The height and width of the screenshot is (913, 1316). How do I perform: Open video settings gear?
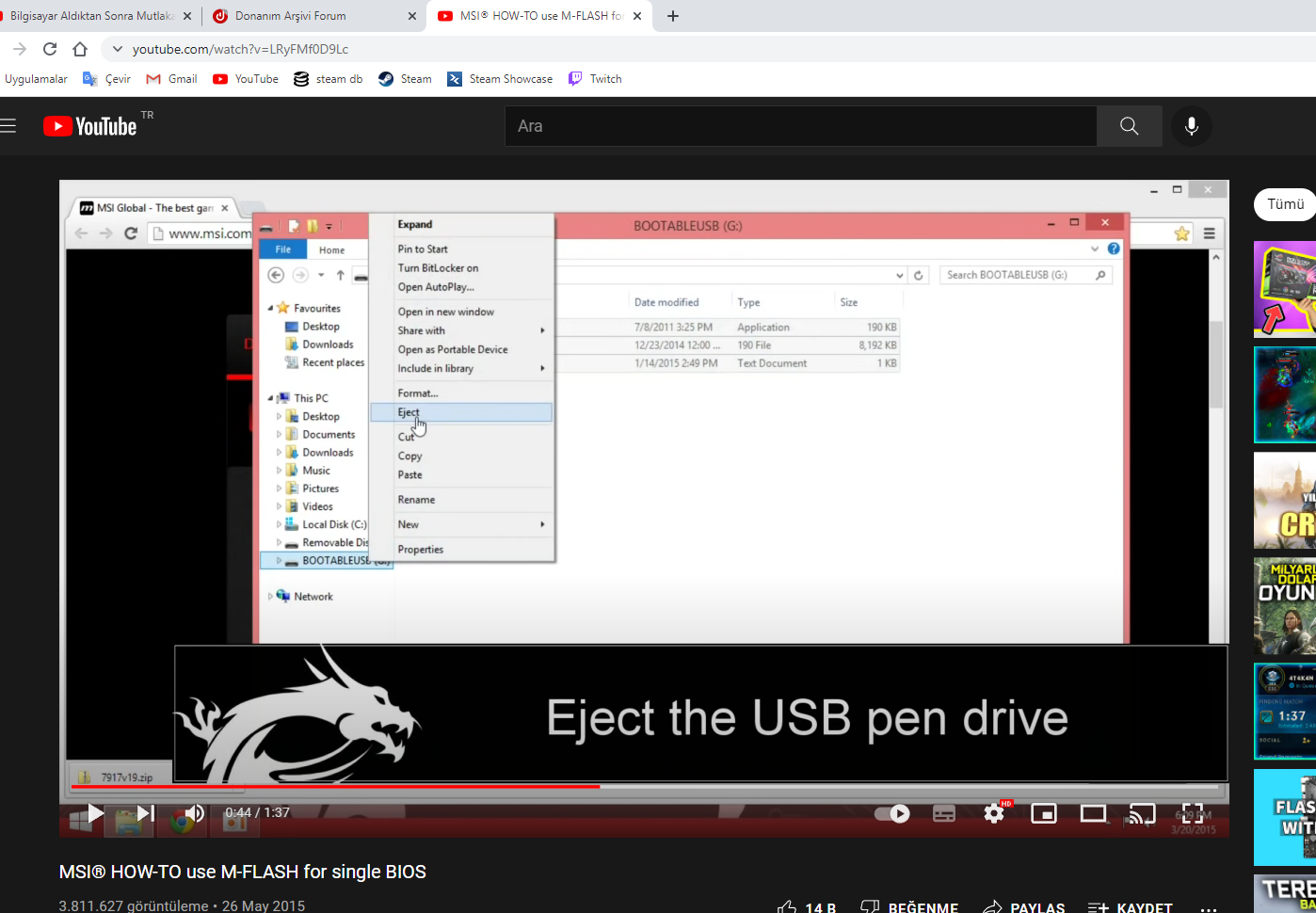click(x=994, y=813)
